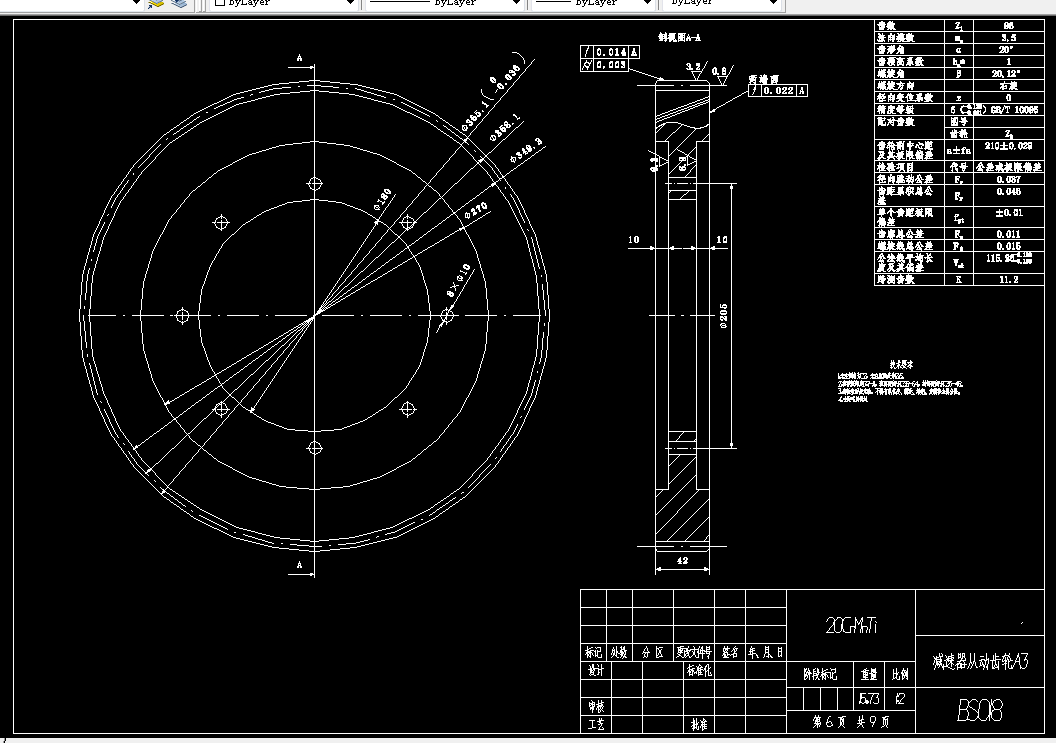Select page text 第6页 共9页
This screenshot has height=743, width=1056.
(x=851, y=721)
